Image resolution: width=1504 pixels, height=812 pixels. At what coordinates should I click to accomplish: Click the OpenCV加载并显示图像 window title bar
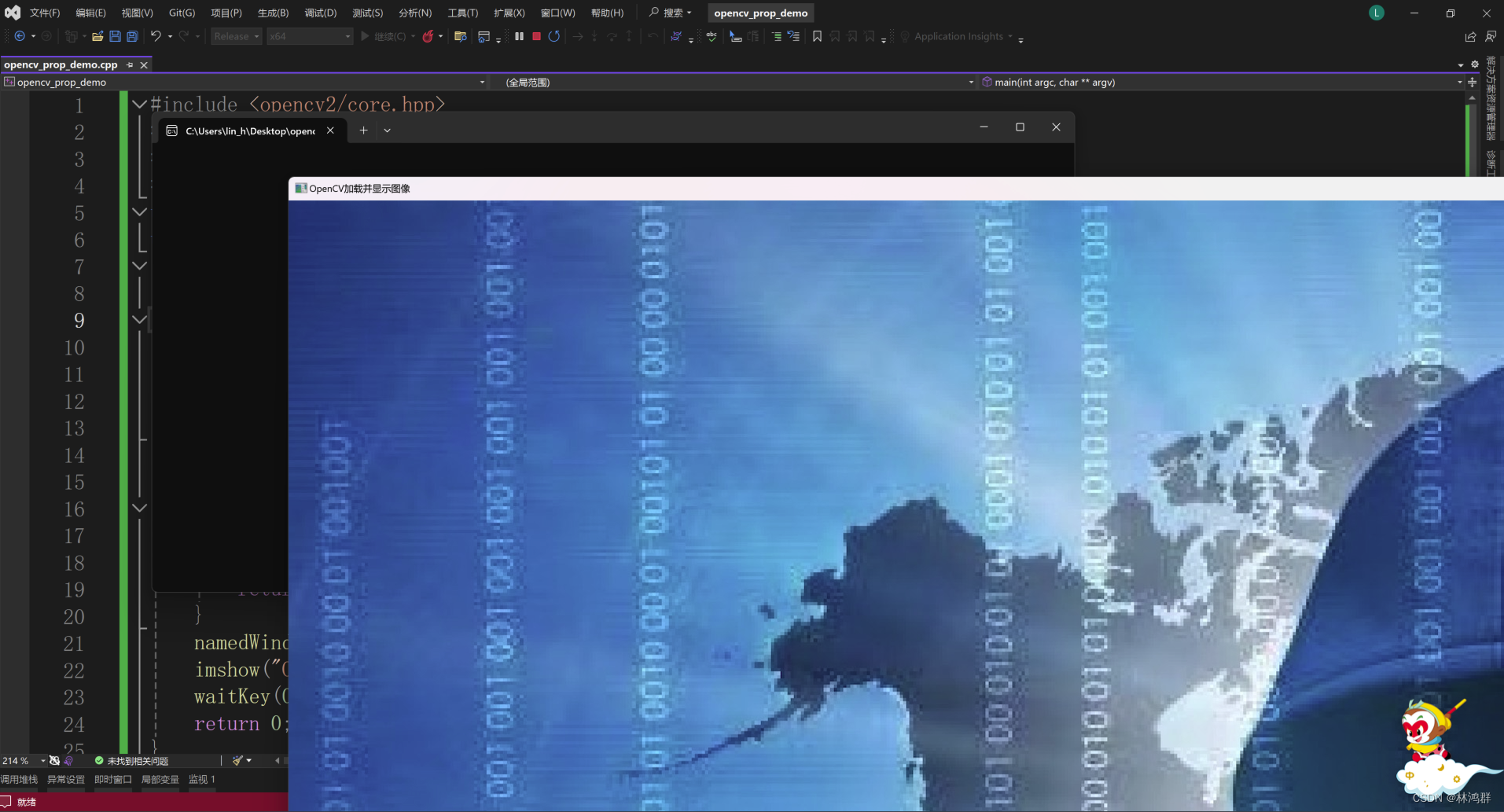point(896,188)
